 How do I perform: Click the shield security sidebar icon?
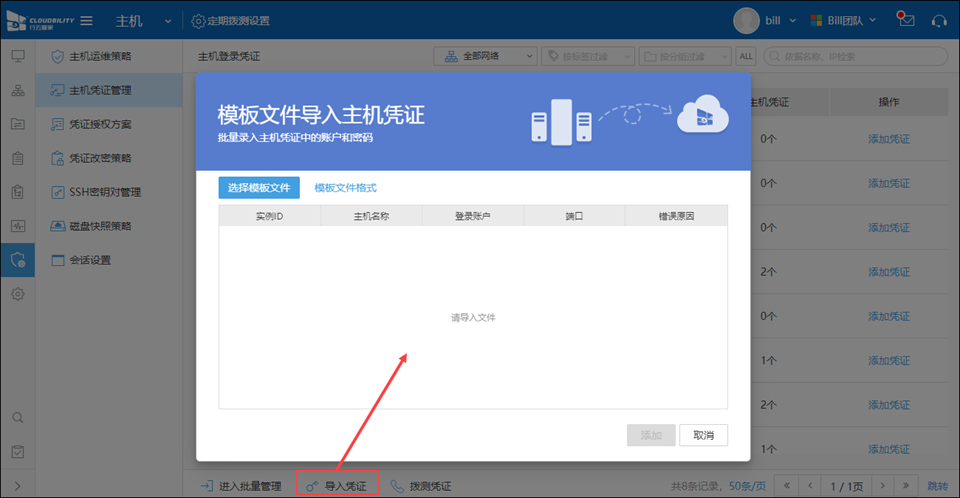pos(17,260)
